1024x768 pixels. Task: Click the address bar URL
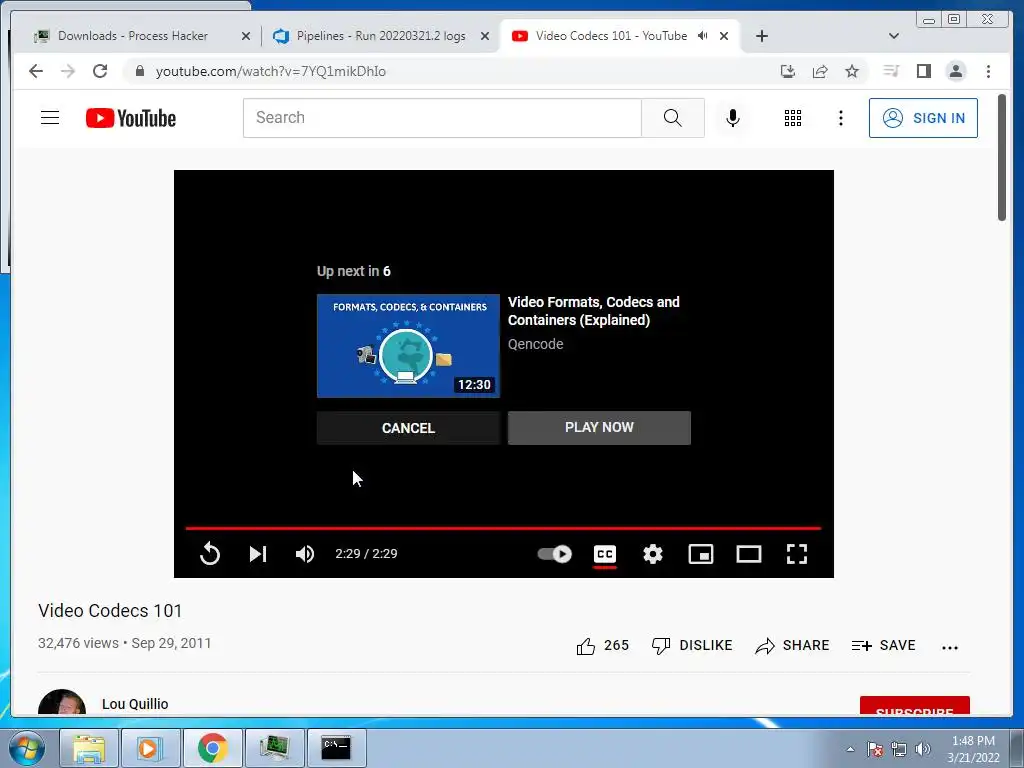point(270,71)
